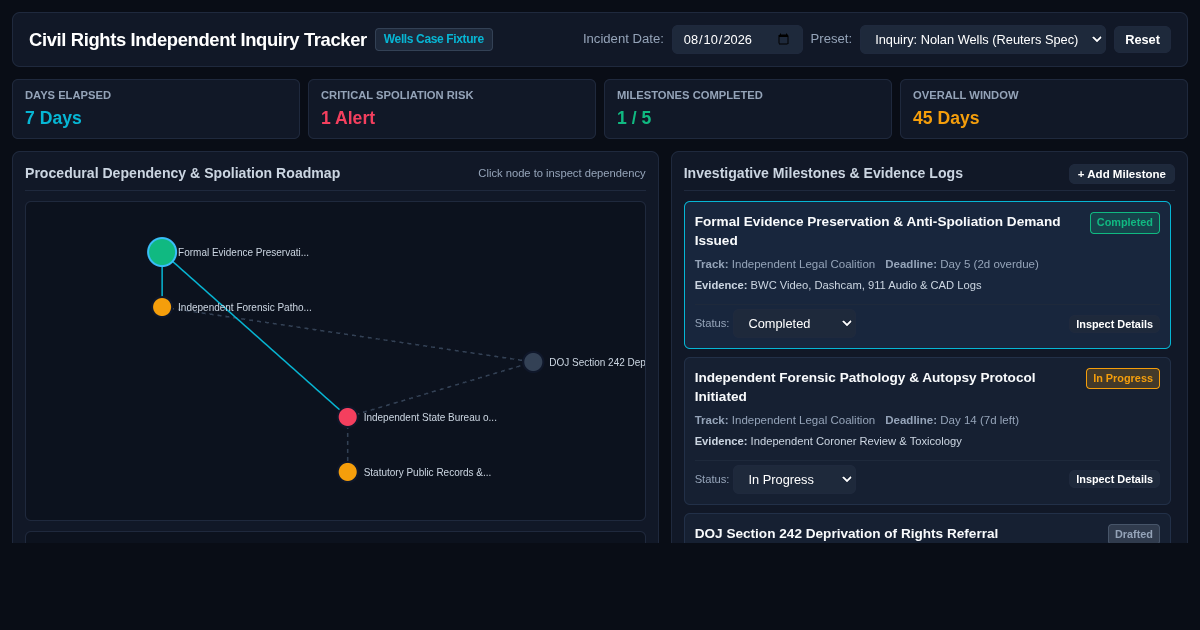Click the orange Statutory Public Records node
Viewport: 1200px width, 630px height.
[x=348, y=472]
